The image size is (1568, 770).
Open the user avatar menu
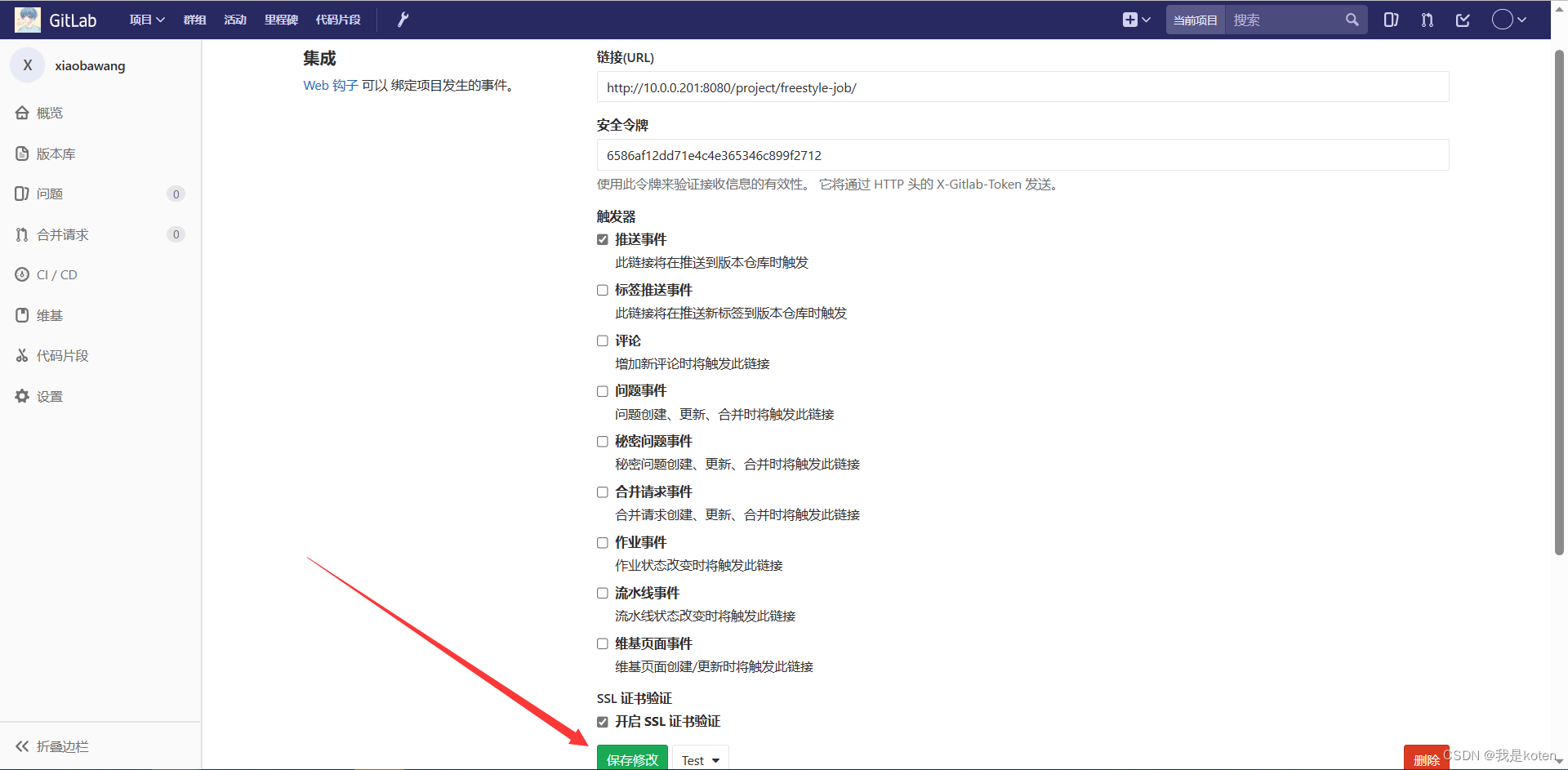[x=1509, y=20]
